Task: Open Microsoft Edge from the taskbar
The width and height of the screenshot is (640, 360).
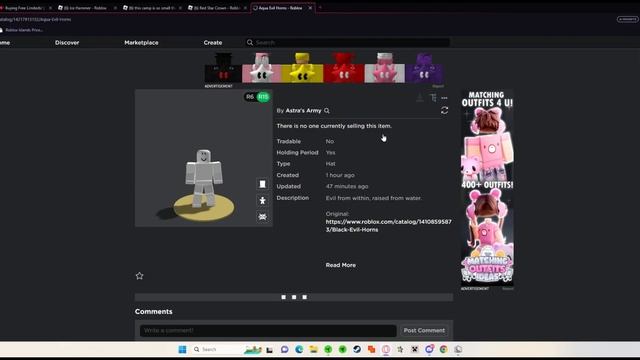Action: tap(299, 349)
